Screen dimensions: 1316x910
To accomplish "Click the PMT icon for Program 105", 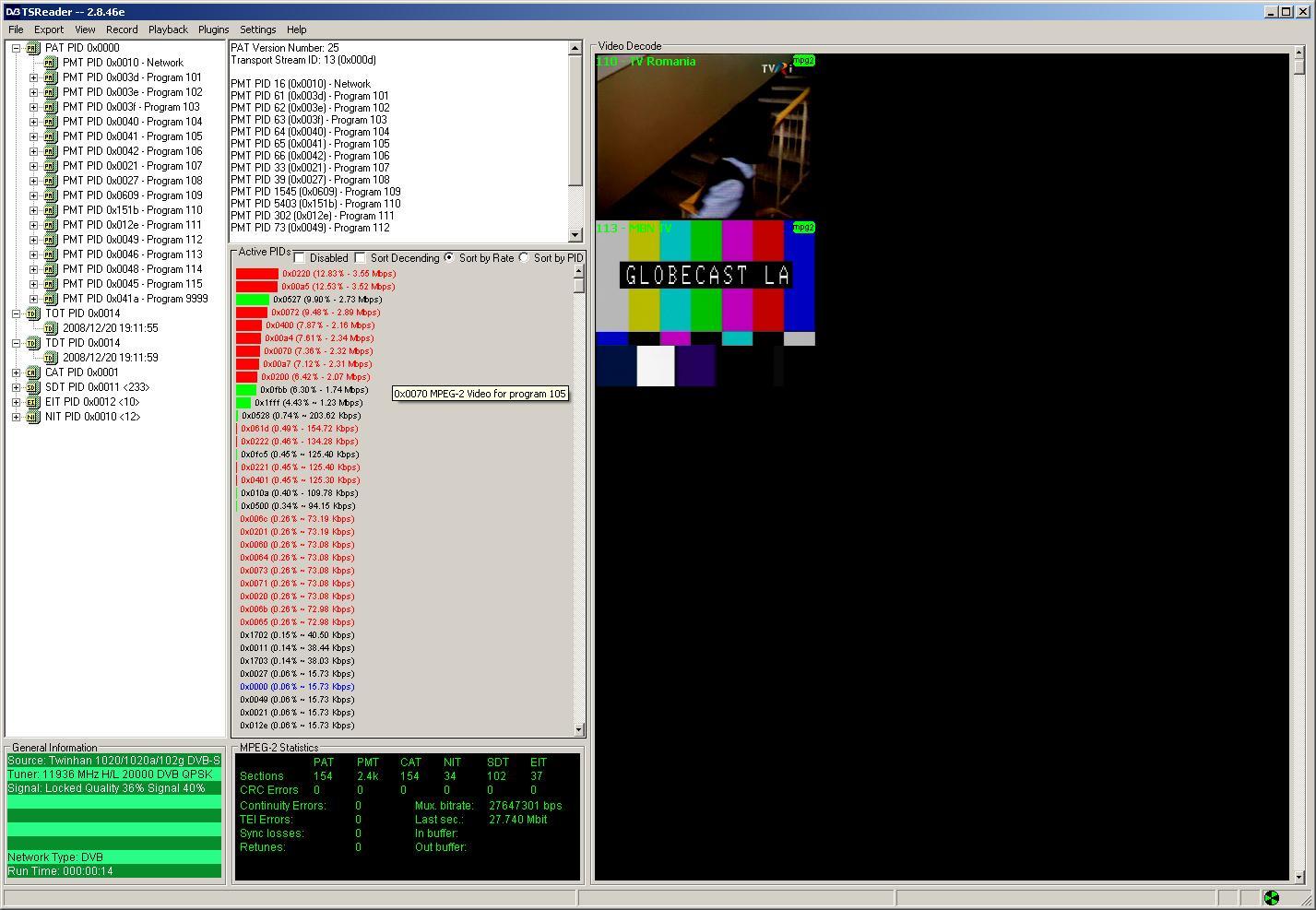I will point(51,136).
